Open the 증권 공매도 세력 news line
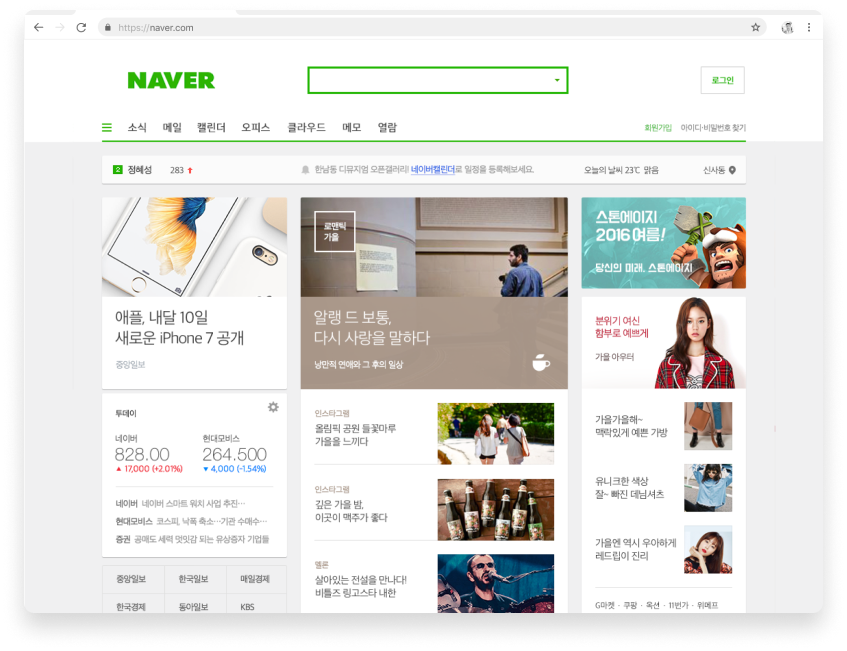The image size is (847, 651). pyautogui.click(x=192, y=539)
